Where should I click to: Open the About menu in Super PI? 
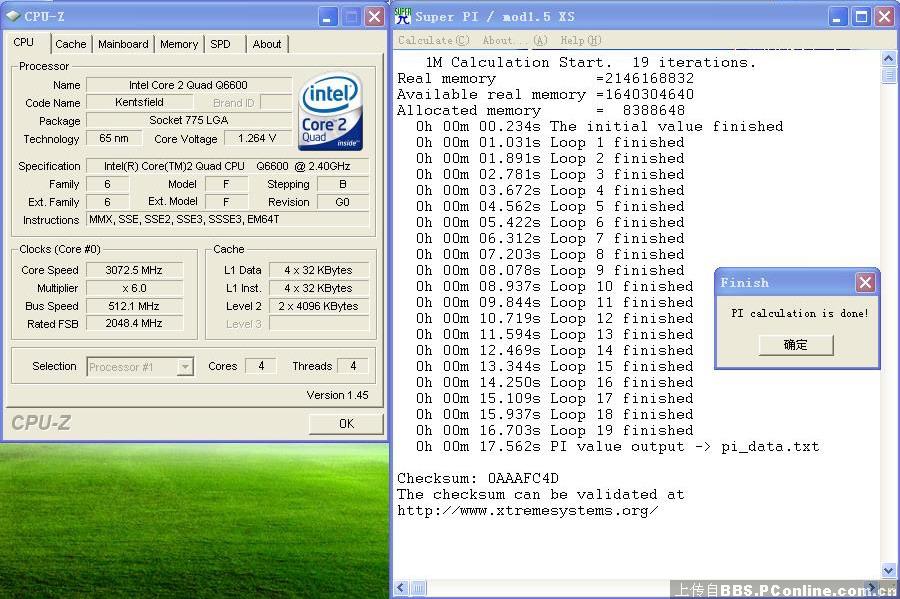click(x=515, y=40)
